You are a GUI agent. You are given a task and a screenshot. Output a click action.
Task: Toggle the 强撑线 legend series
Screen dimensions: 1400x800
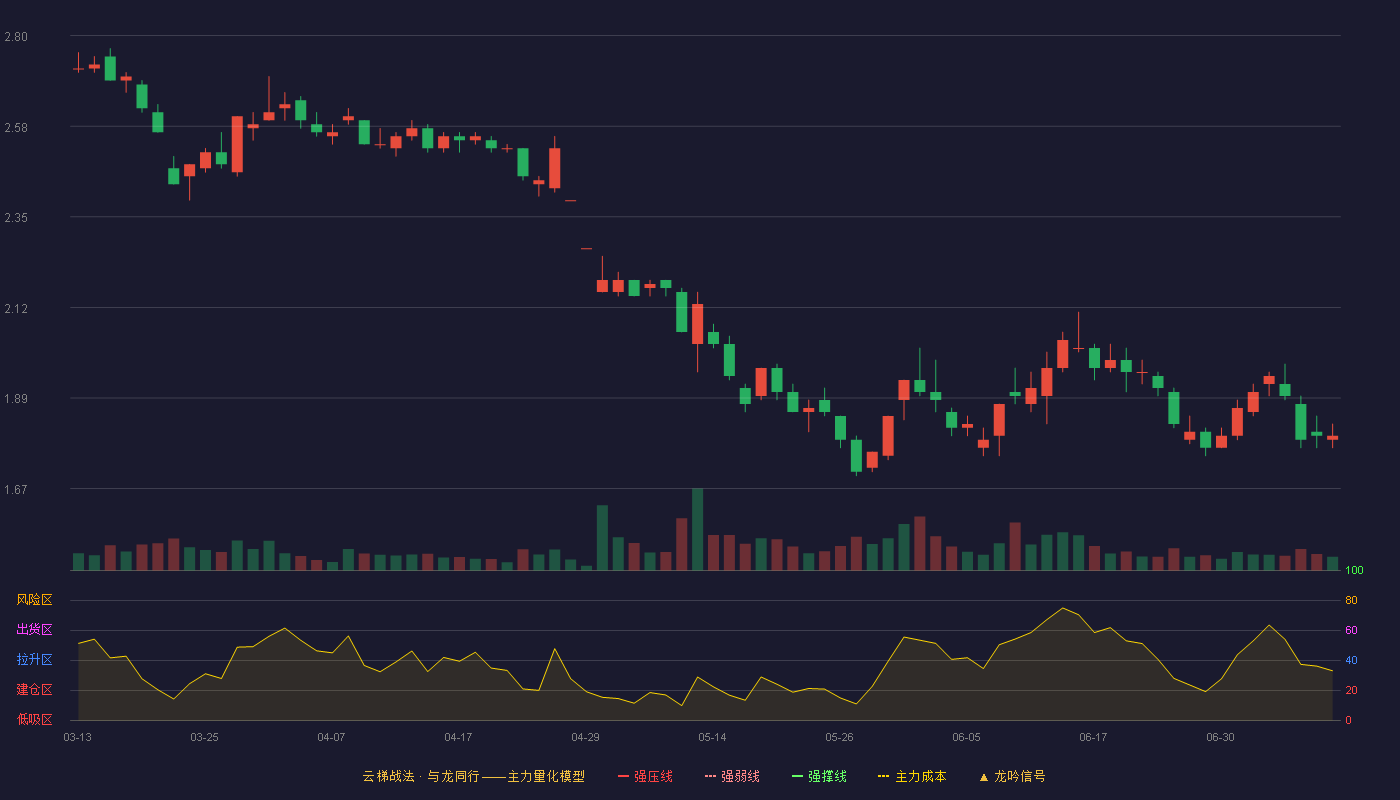click(819, 776)
